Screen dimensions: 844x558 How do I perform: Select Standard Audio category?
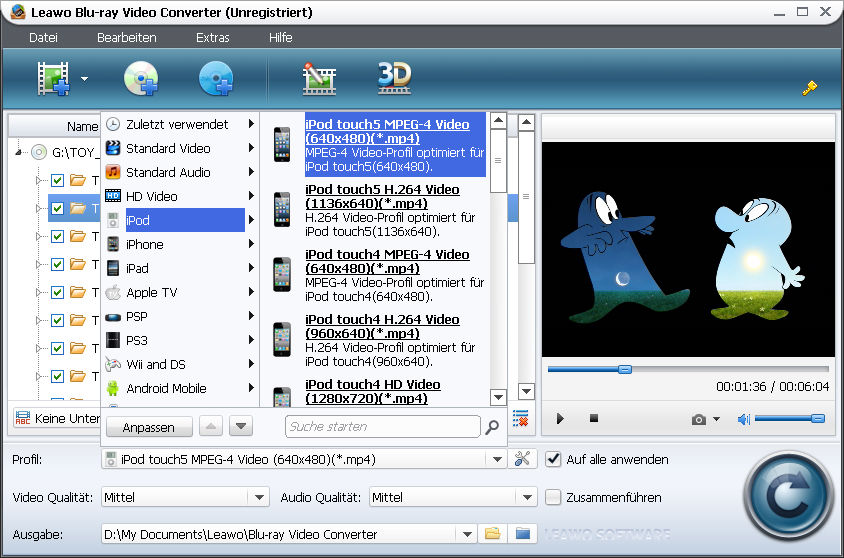[x=180, y=172]
